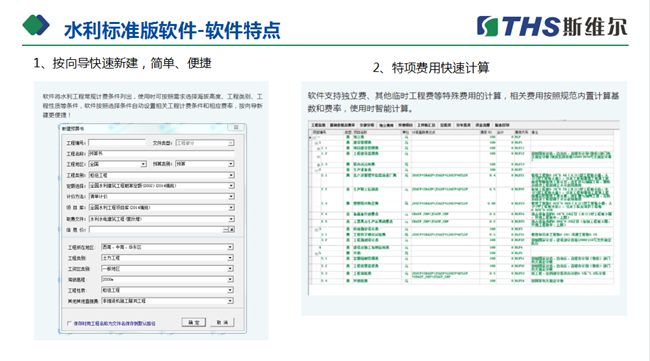Click the THS 斯维尔 logo
The height and width of the screenshot is (361, 650).
pos(552,27)
